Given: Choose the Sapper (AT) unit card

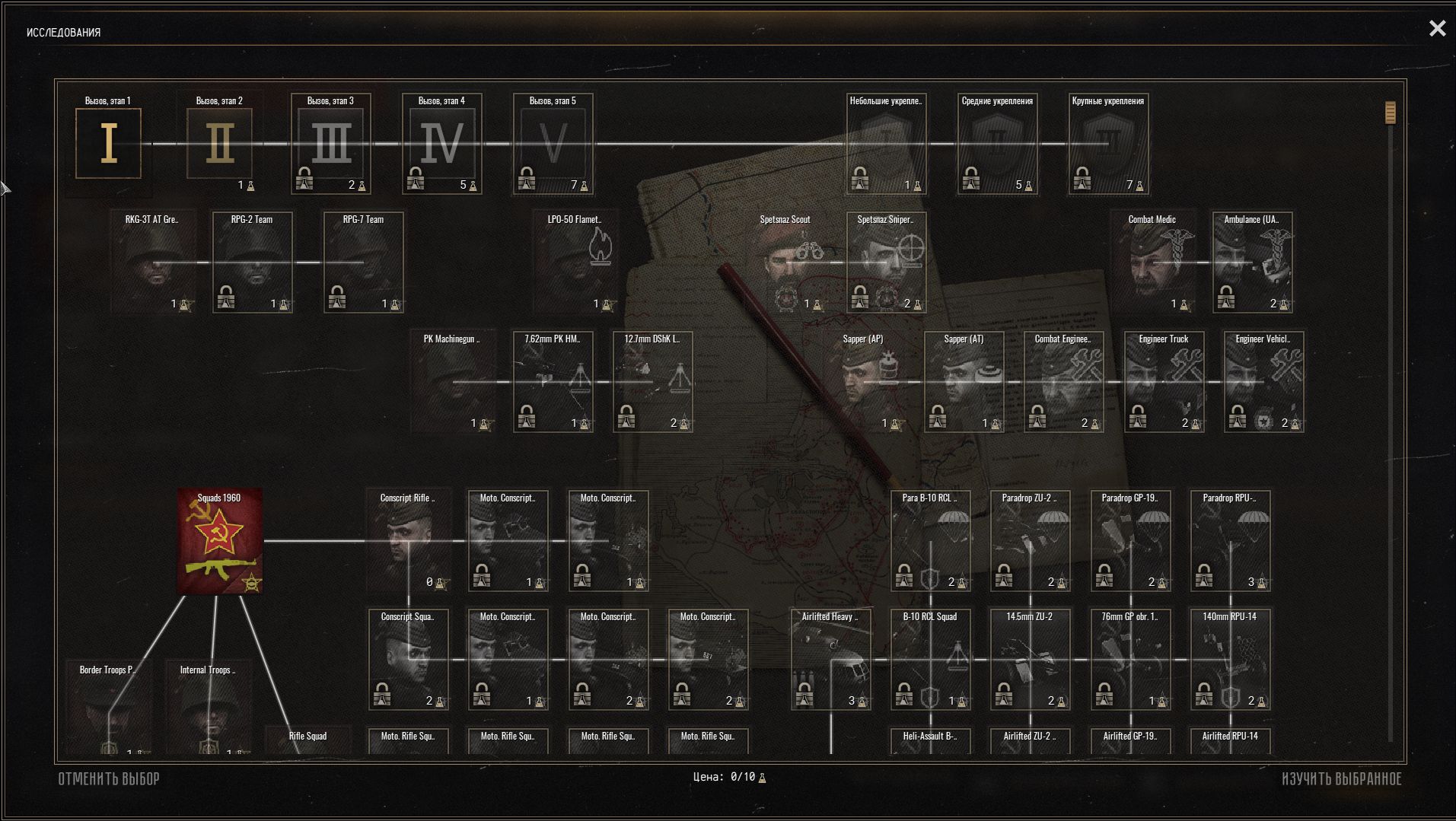Looking at the screenshot, I should 964,382.
